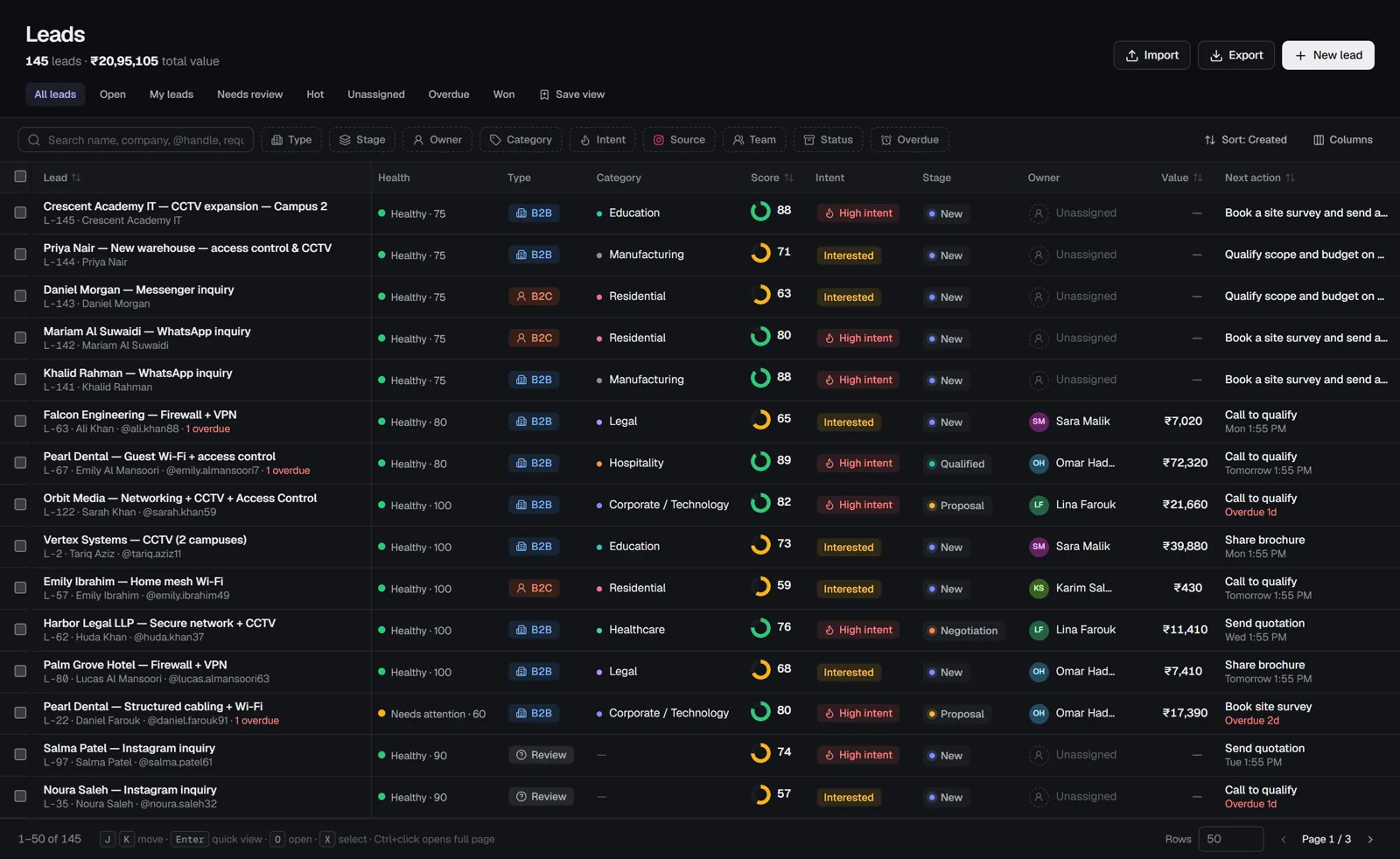Create a new lead with New lead button
The image size is (1400, 859).
pyautogui.click(x=1327, y=55)
